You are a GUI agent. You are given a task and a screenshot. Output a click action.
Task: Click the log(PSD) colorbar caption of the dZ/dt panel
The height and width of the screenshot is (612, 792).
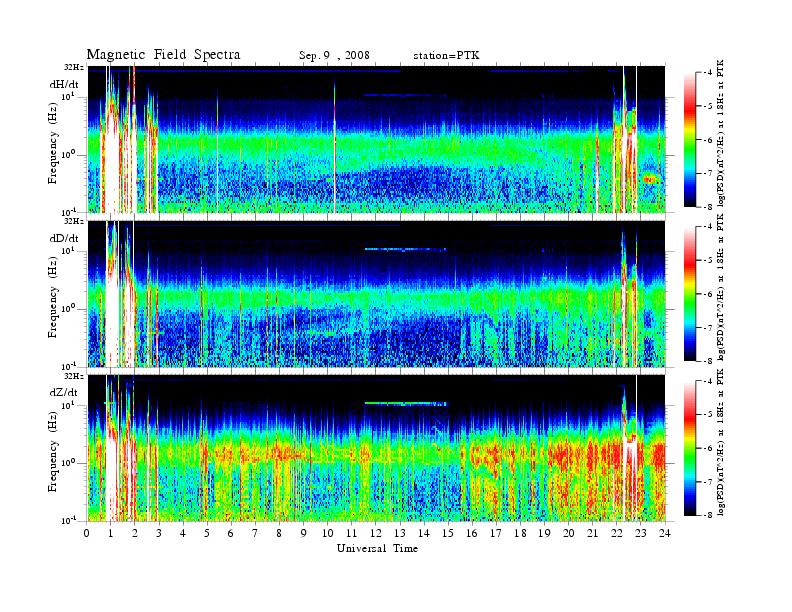[720, 442]
